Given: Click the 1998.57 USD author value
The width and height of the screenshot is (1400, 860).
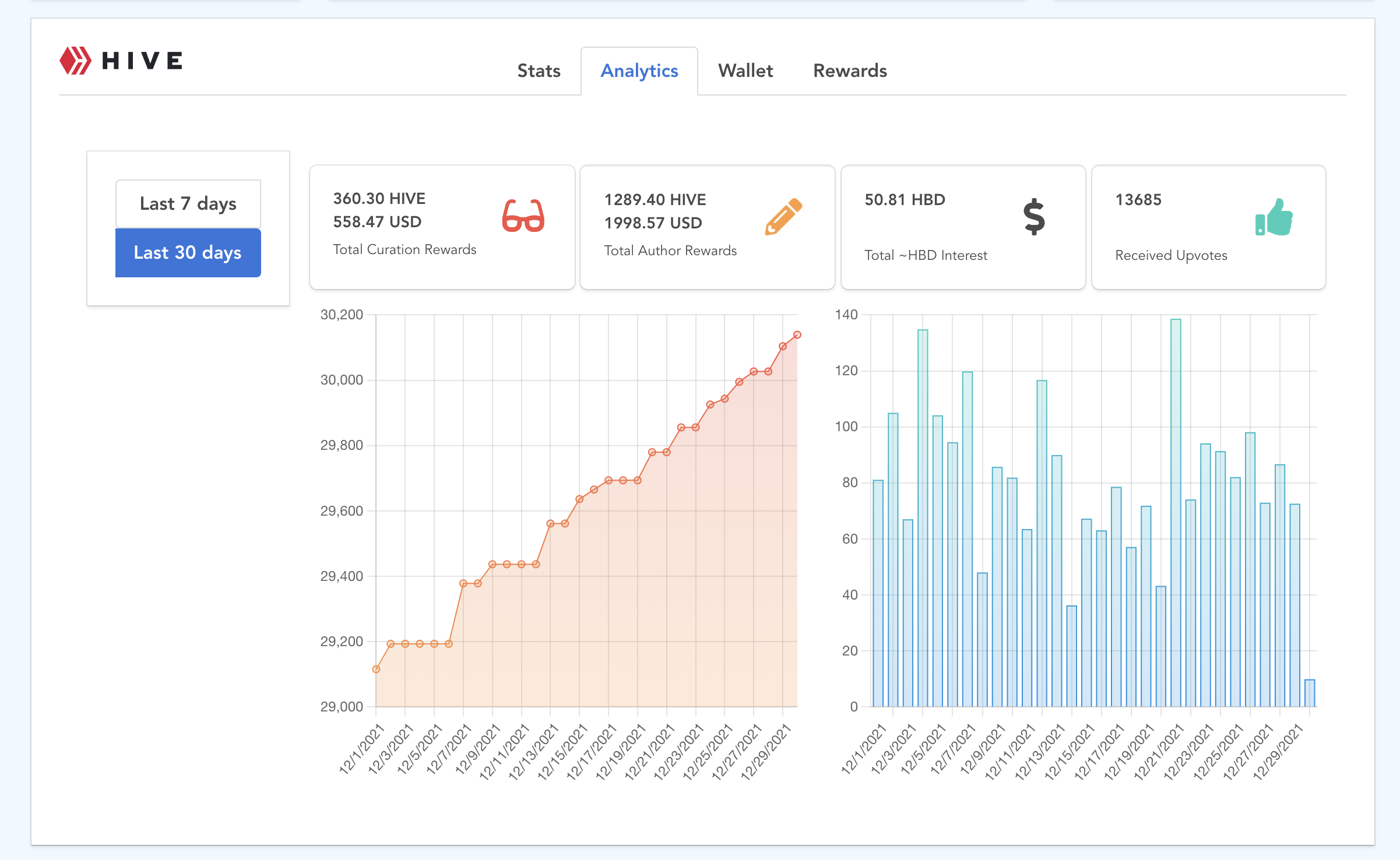Looking at the screenshot, I should click(653, 223).
